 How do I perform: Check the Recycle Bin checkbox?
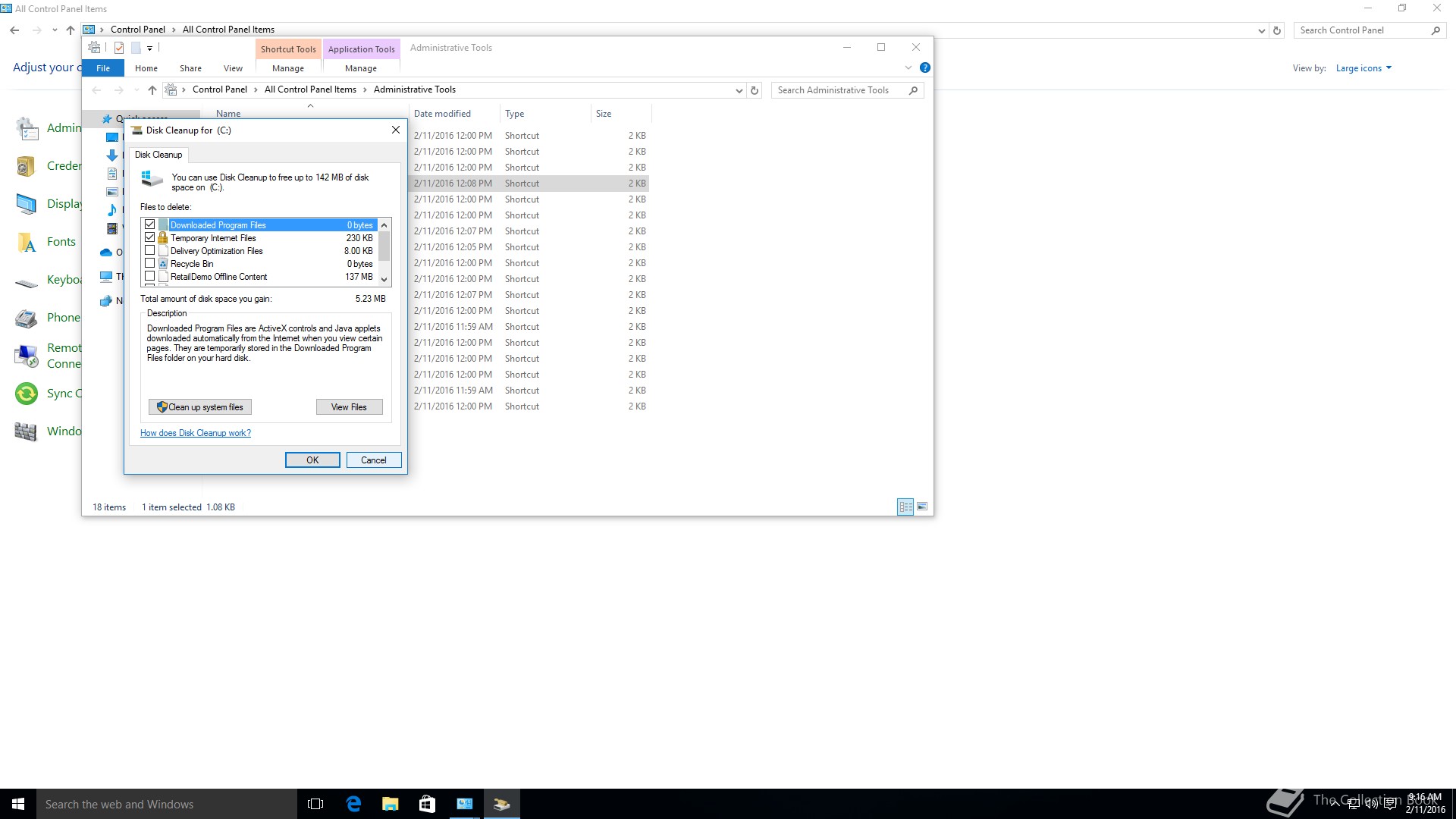click(149, 263)
